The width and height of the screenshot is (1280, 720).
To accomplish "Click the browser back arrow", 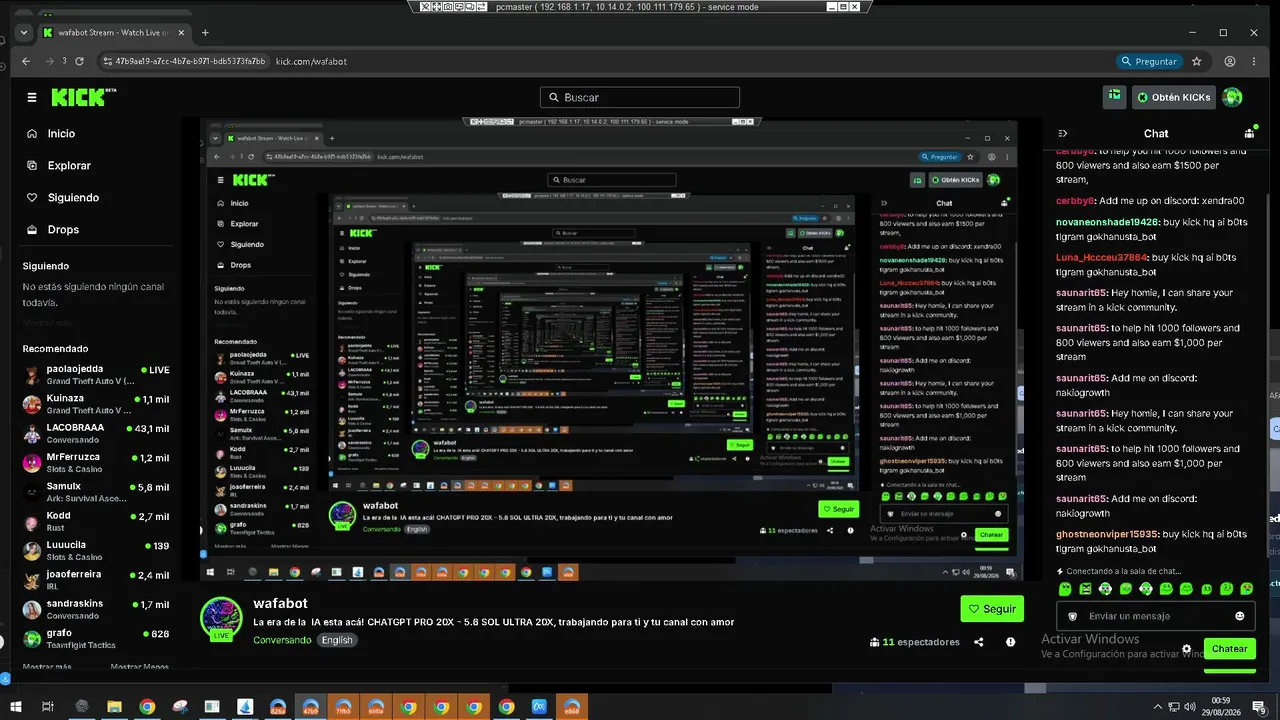I will [24, 61].
